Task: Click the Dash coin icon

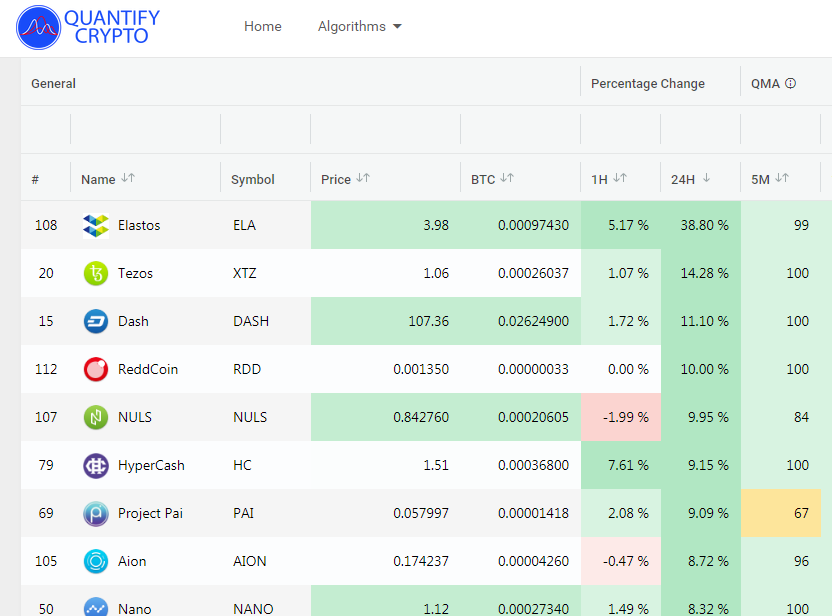Action: point(96,322)
